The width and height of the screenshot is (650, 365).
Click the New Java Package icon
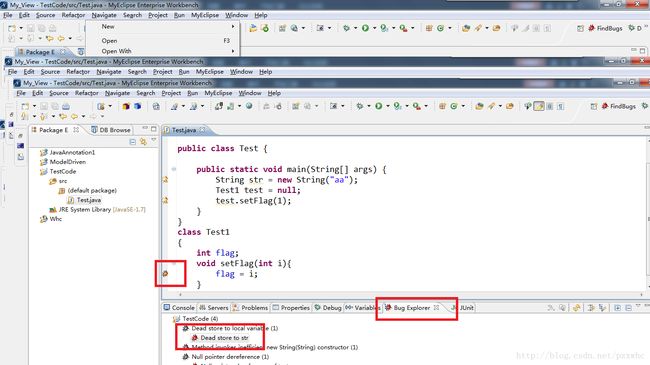(442, 106)
